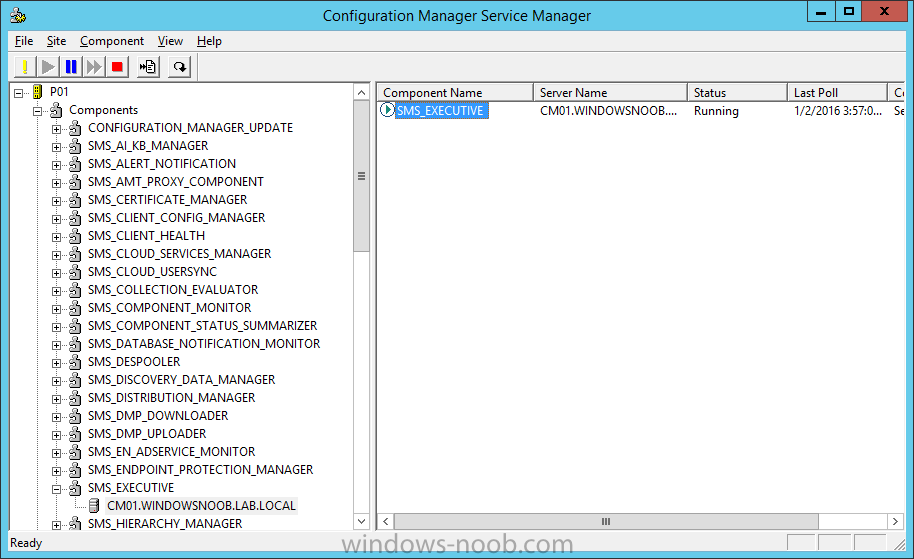Click tree pane scroll up arrow
This screenshot has width=914, height=559.
[361, 93]
